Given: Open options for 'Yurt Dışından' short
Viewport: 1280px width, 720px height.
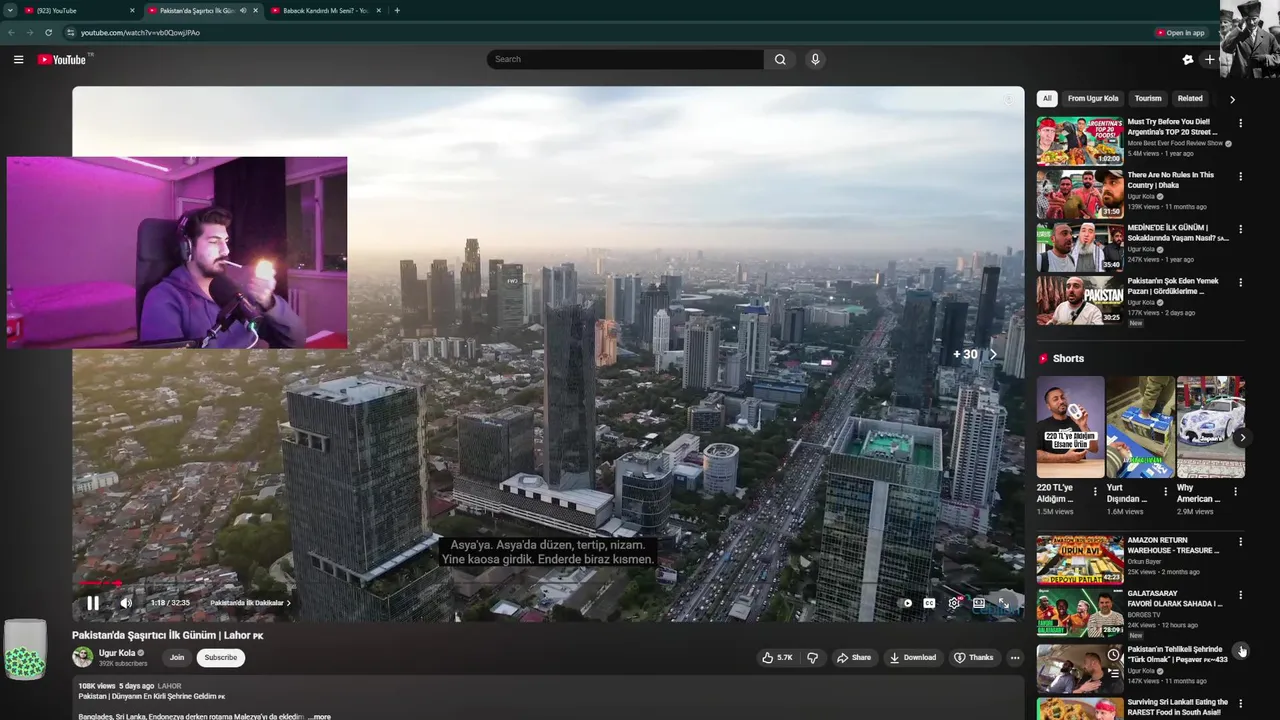Looking at the screenshot, I should tap(1165, 491).
